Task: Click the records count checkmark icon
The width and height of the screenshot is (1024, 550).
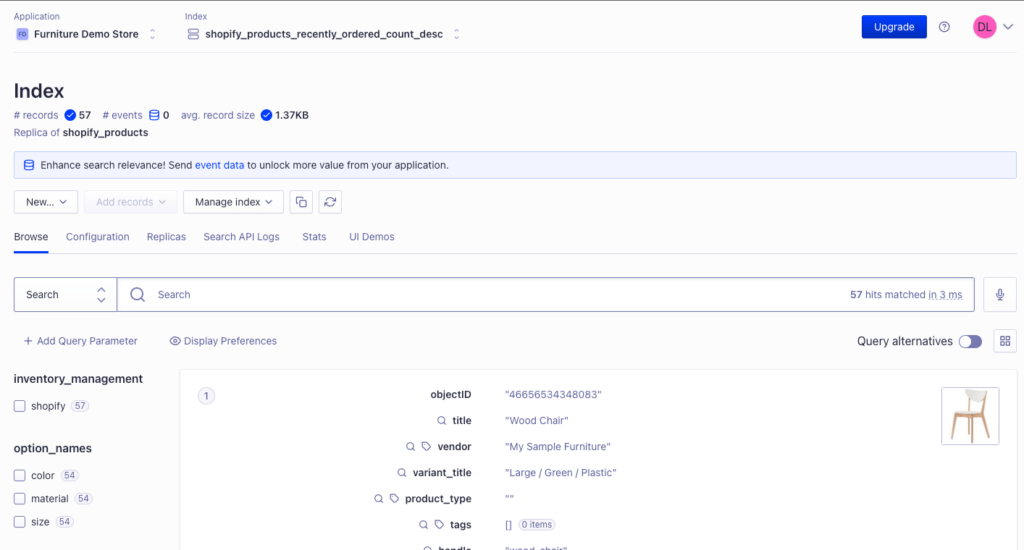Action: [70, 115]
